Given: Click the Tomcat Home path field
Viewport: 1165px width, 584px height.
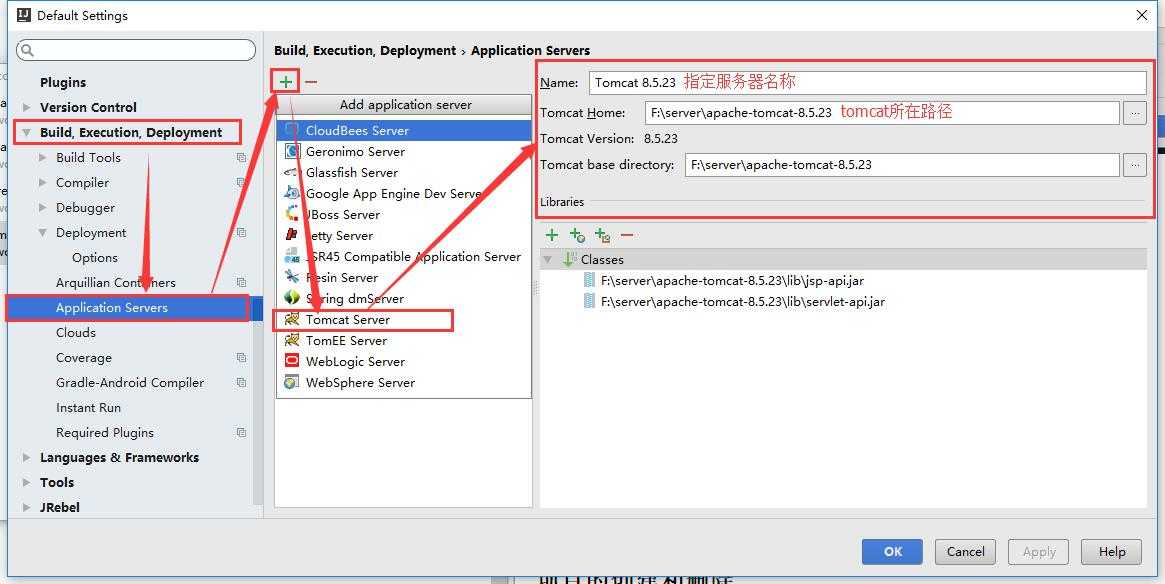Looking at the screenshot, I should (x=882, y=113).
